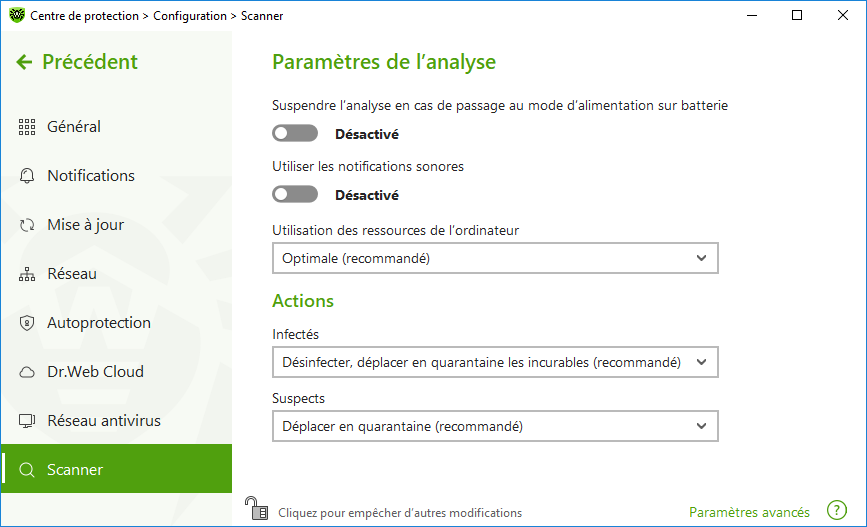
Task: Select the Scanner sidebar item
Action: (116, 469)
